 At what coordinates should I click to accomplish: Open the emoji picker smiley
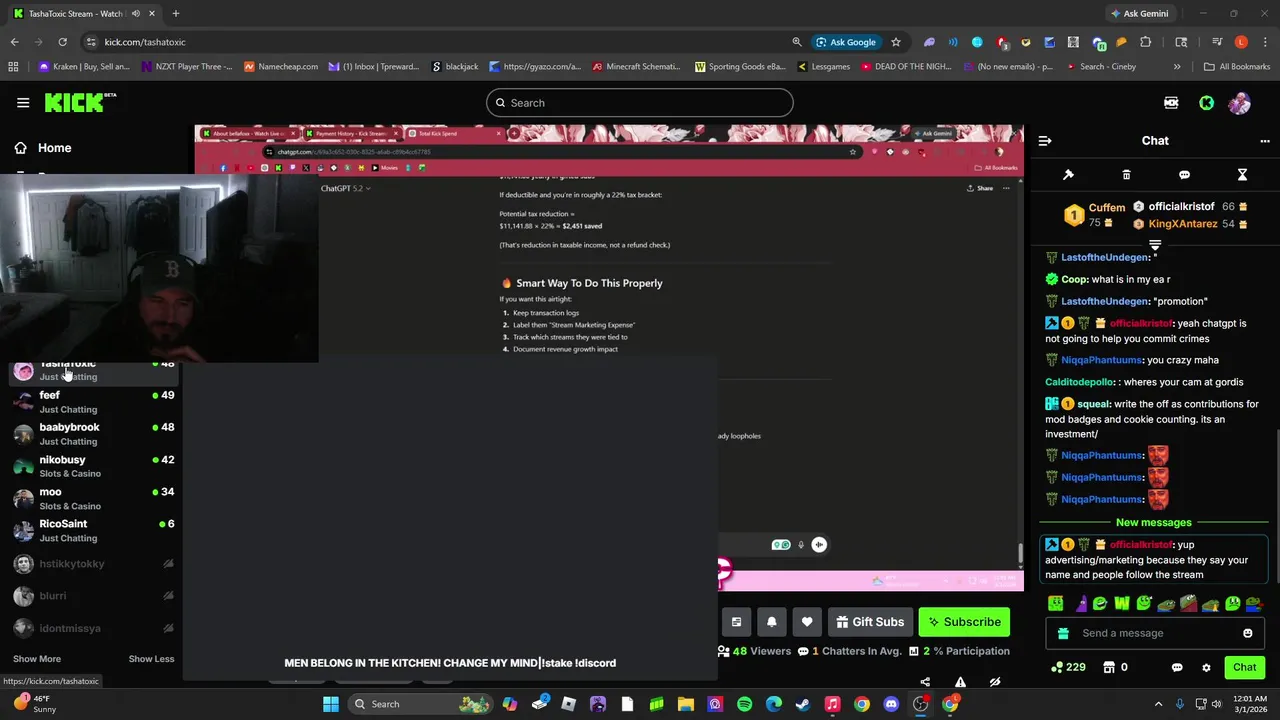coord(1247,633)
